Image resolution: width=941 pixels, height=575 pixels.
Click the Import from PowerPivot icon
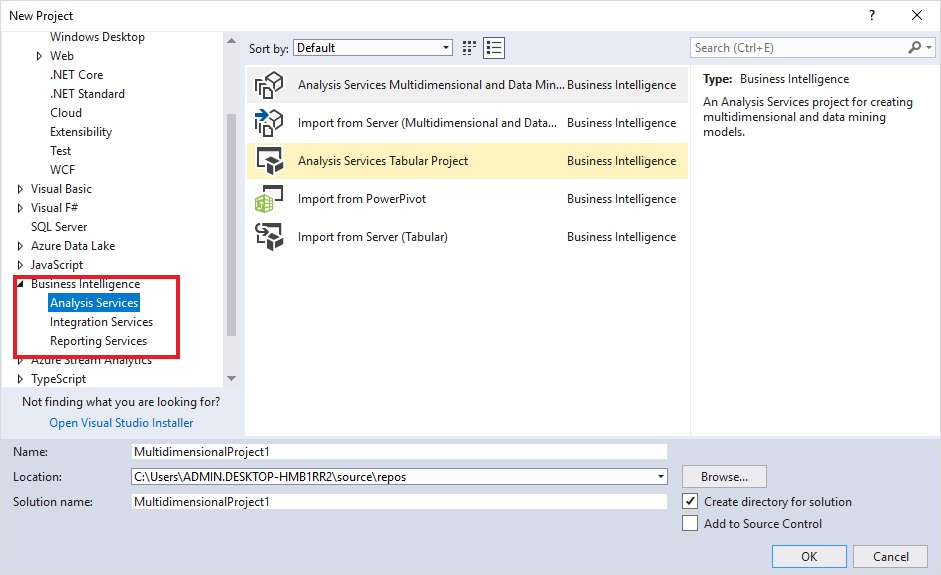pyautogui.click(x=269, y=199)
